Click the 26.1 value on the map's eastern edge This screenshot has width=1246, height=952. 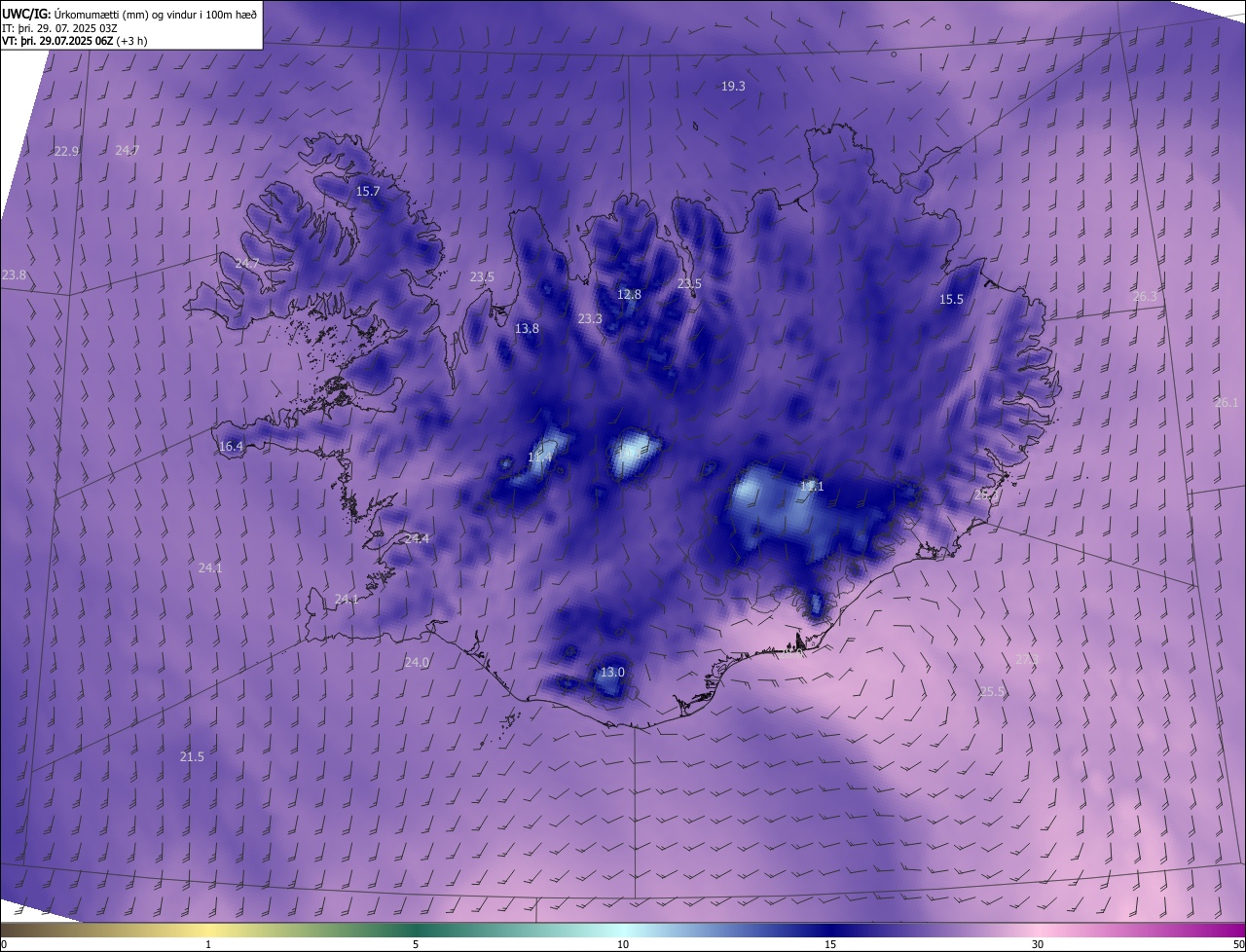pyautogui.click(x=1227, y=402)
